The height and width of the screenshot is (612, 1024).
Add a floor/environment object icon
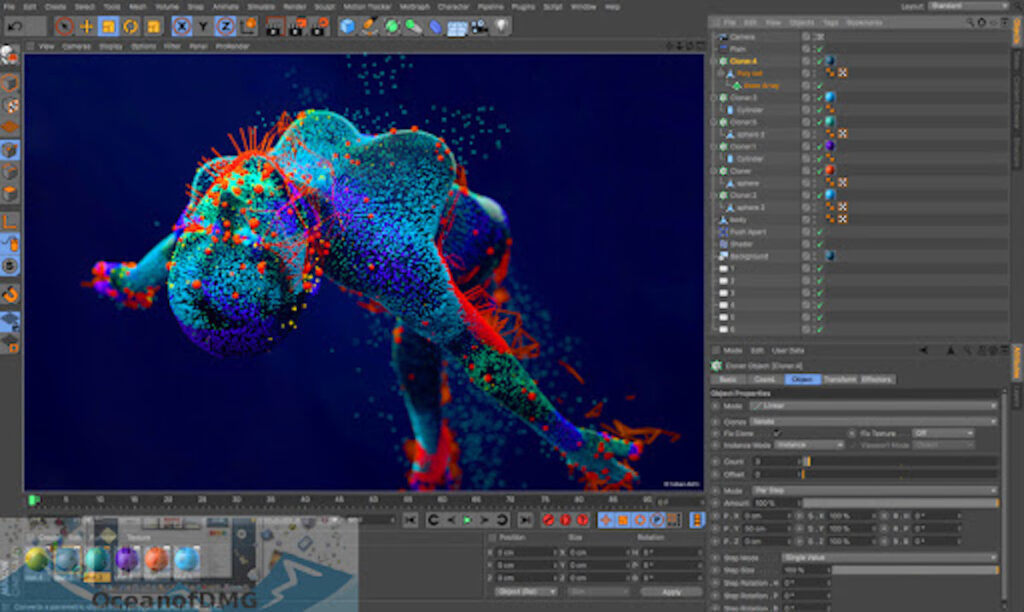coord(457,27)
